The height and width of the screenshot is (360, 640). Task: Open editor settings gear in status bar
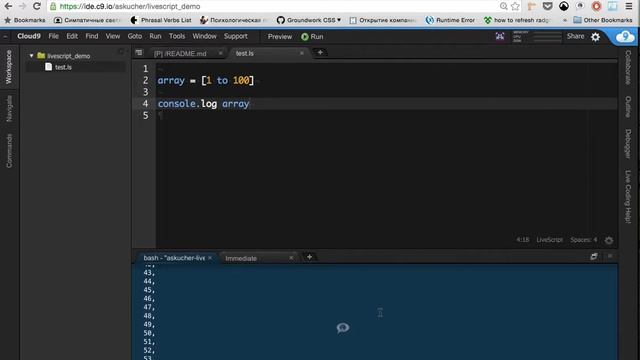[x=609, y=240]
